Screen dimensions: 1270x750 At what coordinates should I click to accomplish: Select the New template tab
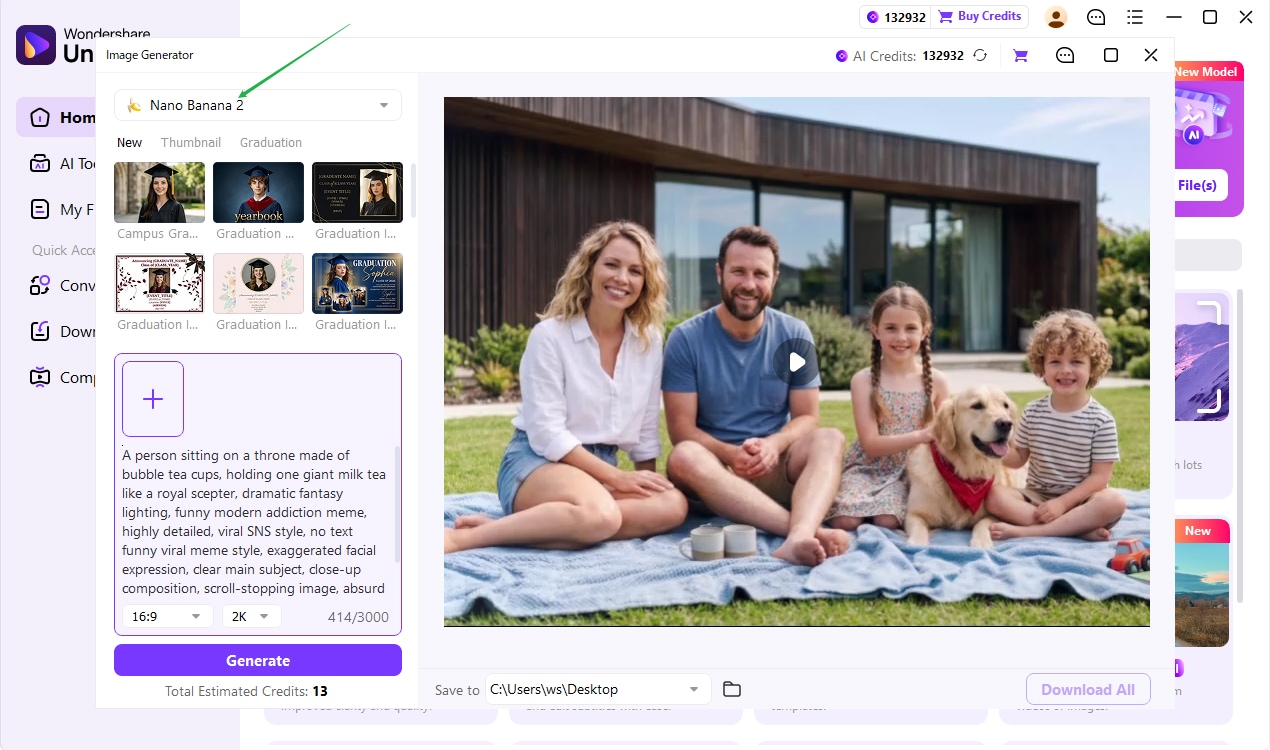click(129, 142)
